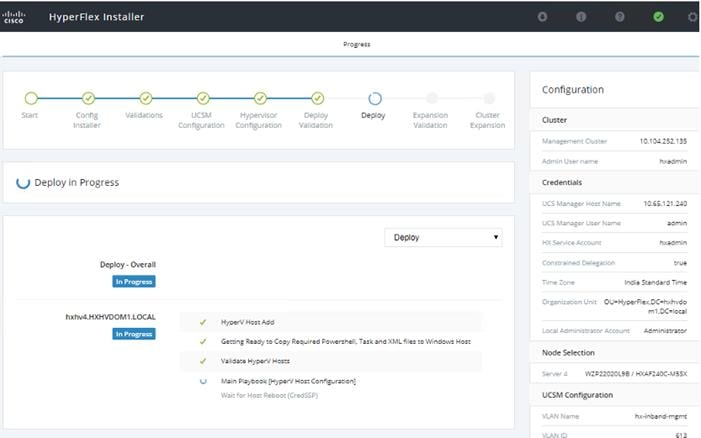Click the spinner beside Main Playbook task
This screenshot has height=438, width=701.
pyautogui.click(x=203, y=381)
